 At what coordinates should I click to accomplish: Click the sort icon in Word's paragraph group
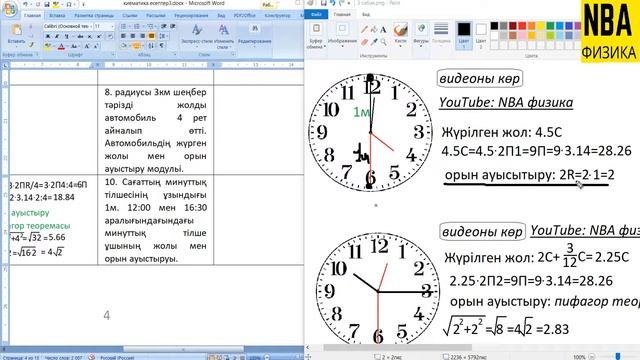151,46
